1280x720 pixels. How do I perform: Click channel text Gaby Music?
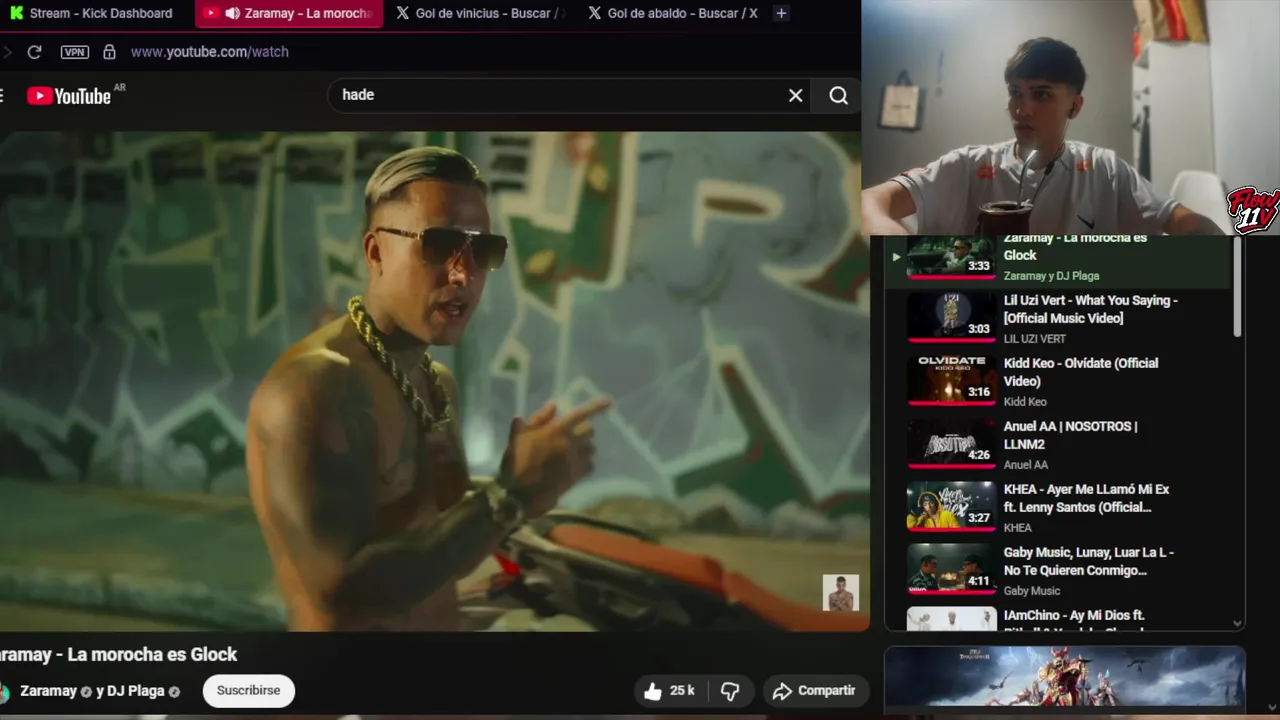tap(1032, 591)
